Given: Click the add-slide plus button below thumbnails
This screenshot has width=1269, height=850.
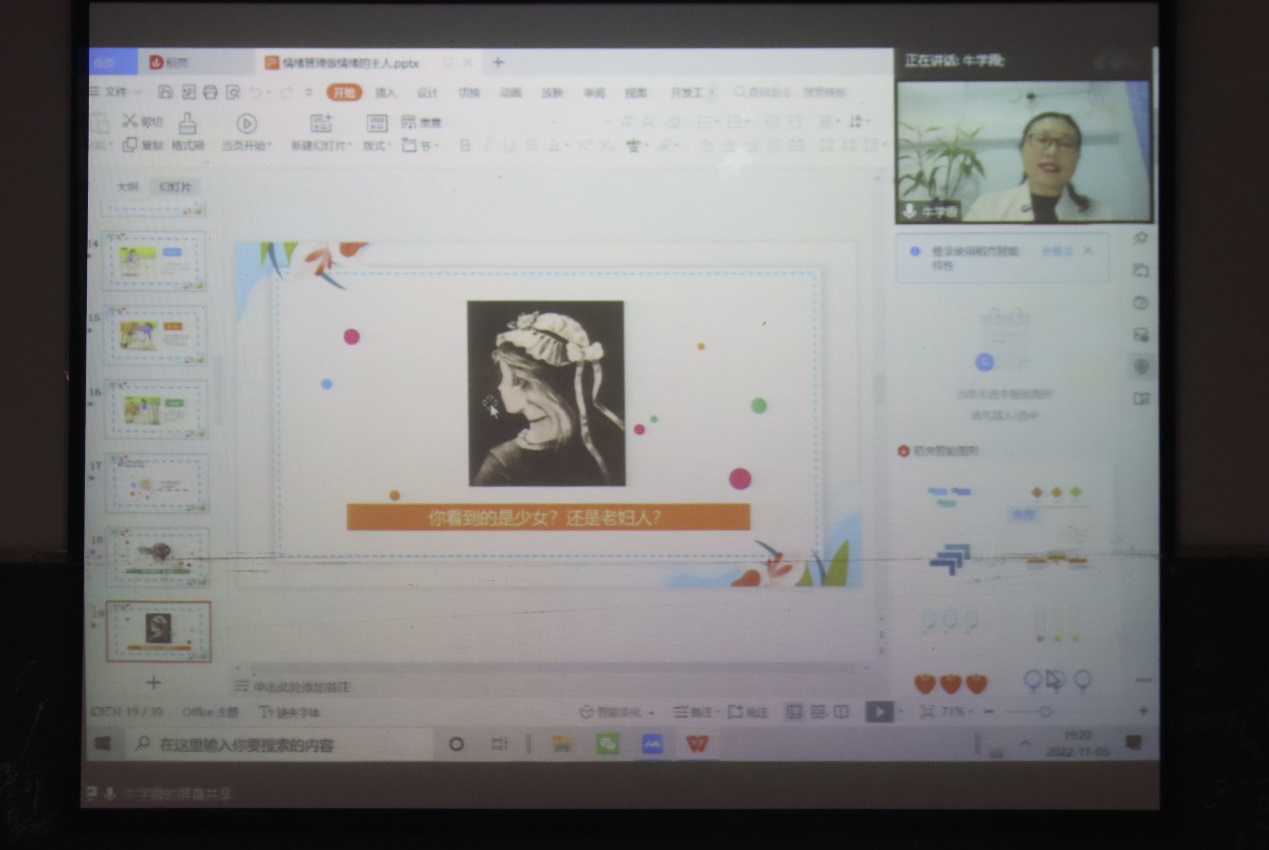Looking at the screenshot, I should (154, 682).
